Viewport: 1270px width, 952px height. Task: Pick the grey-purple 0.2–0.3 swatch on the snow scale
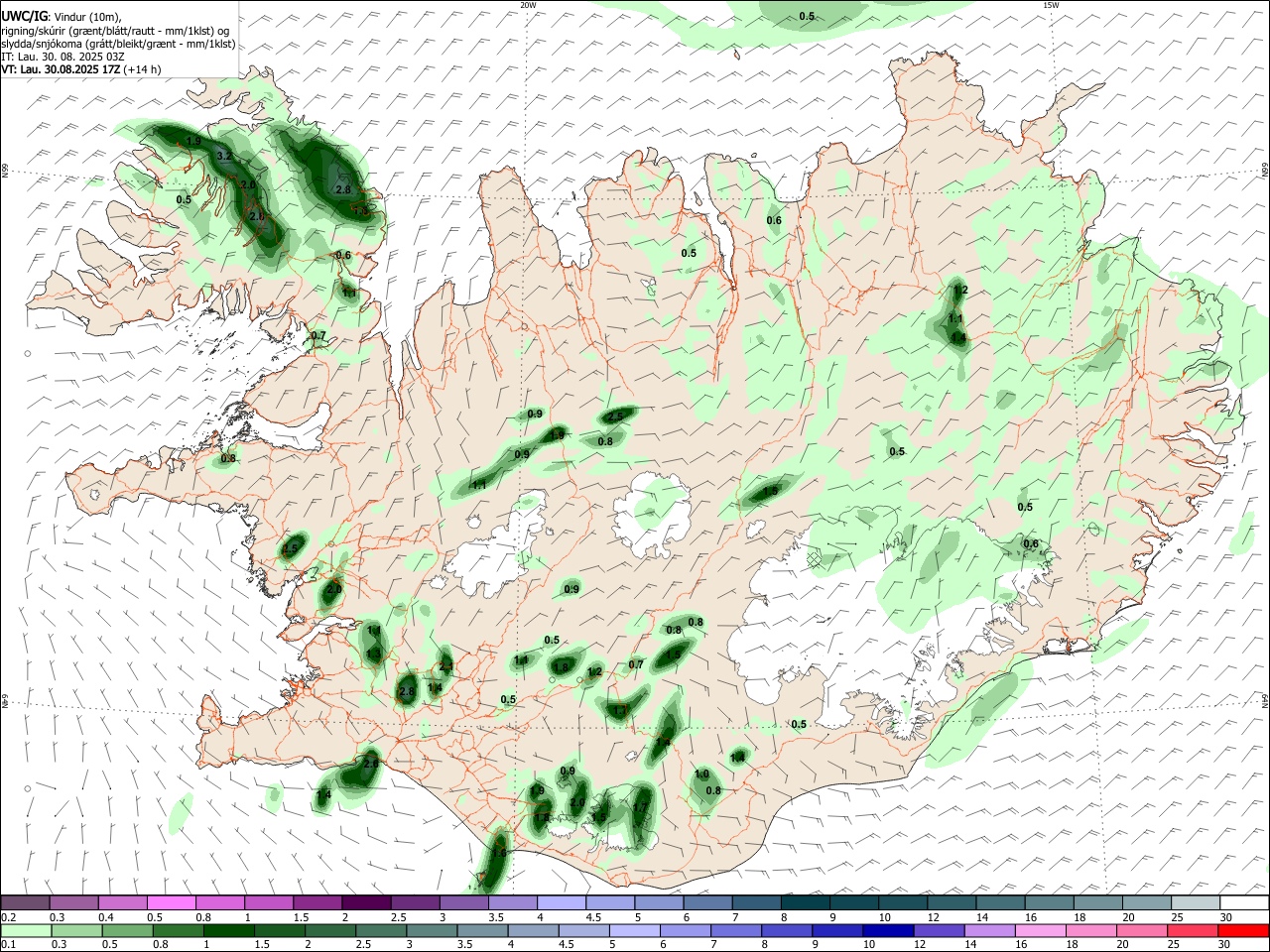pyautogui.click(x=25, y=902)
